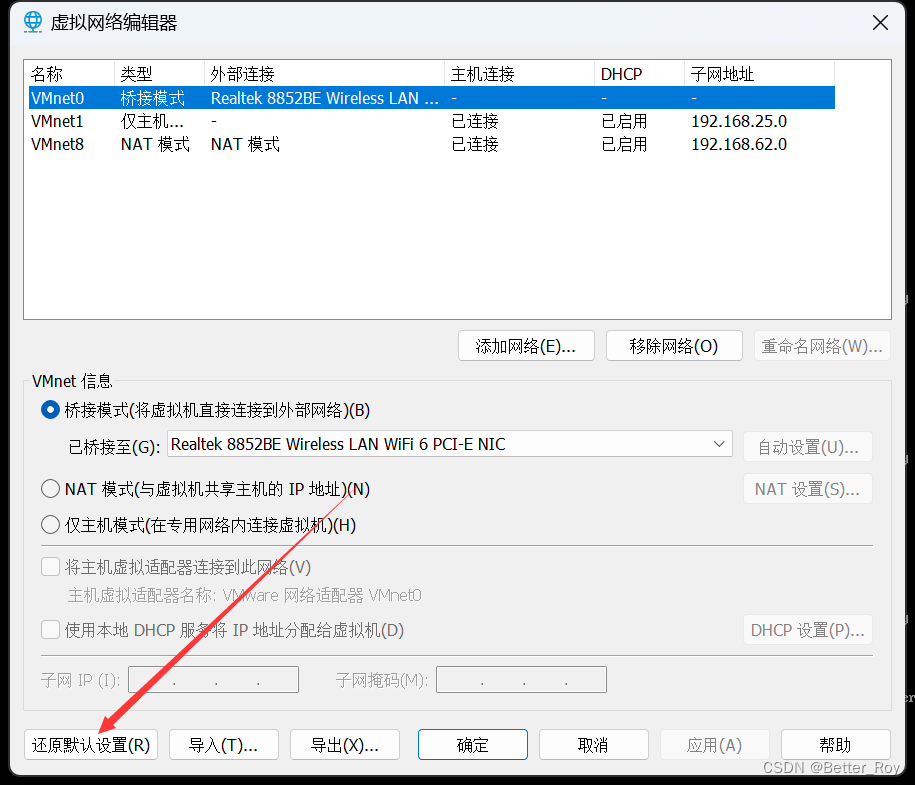Select the VMnet8 row
The height and width of the screenshot is (785, 915).
click(x=432, y=144)
